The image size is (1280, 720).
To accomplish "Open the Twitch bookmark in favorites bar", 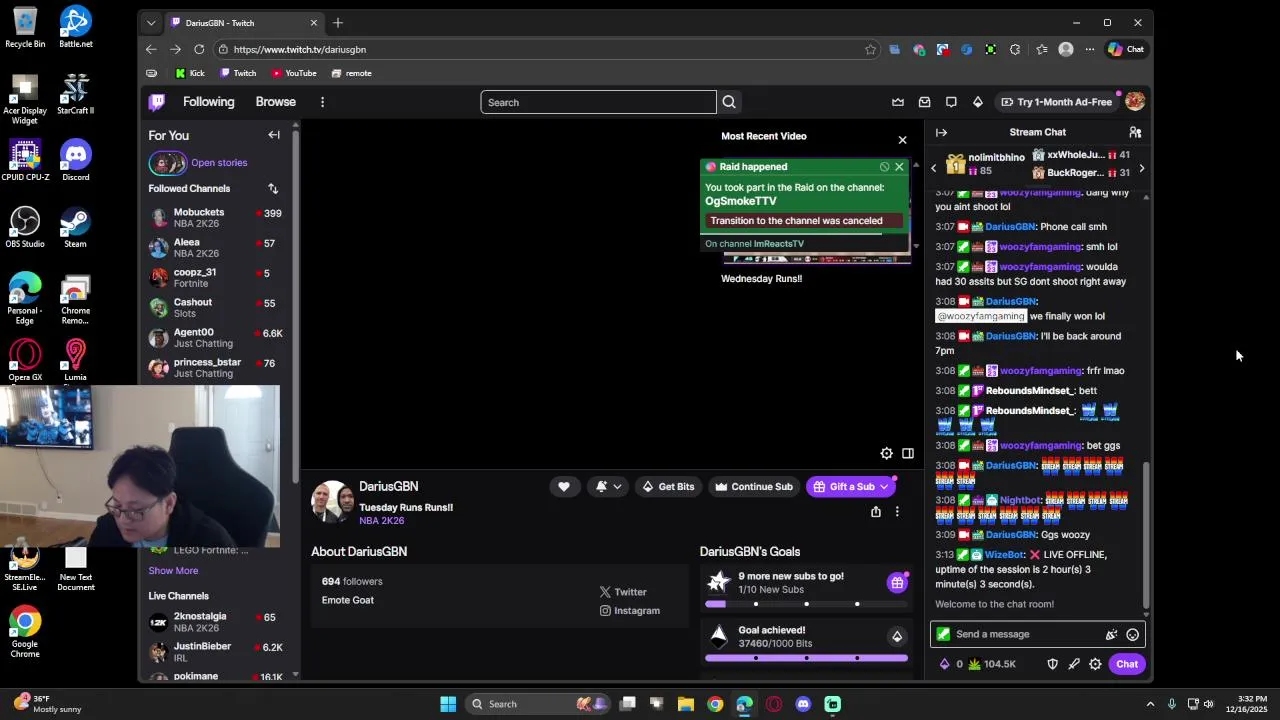I will pyautogui.click(x=238, y=73).
